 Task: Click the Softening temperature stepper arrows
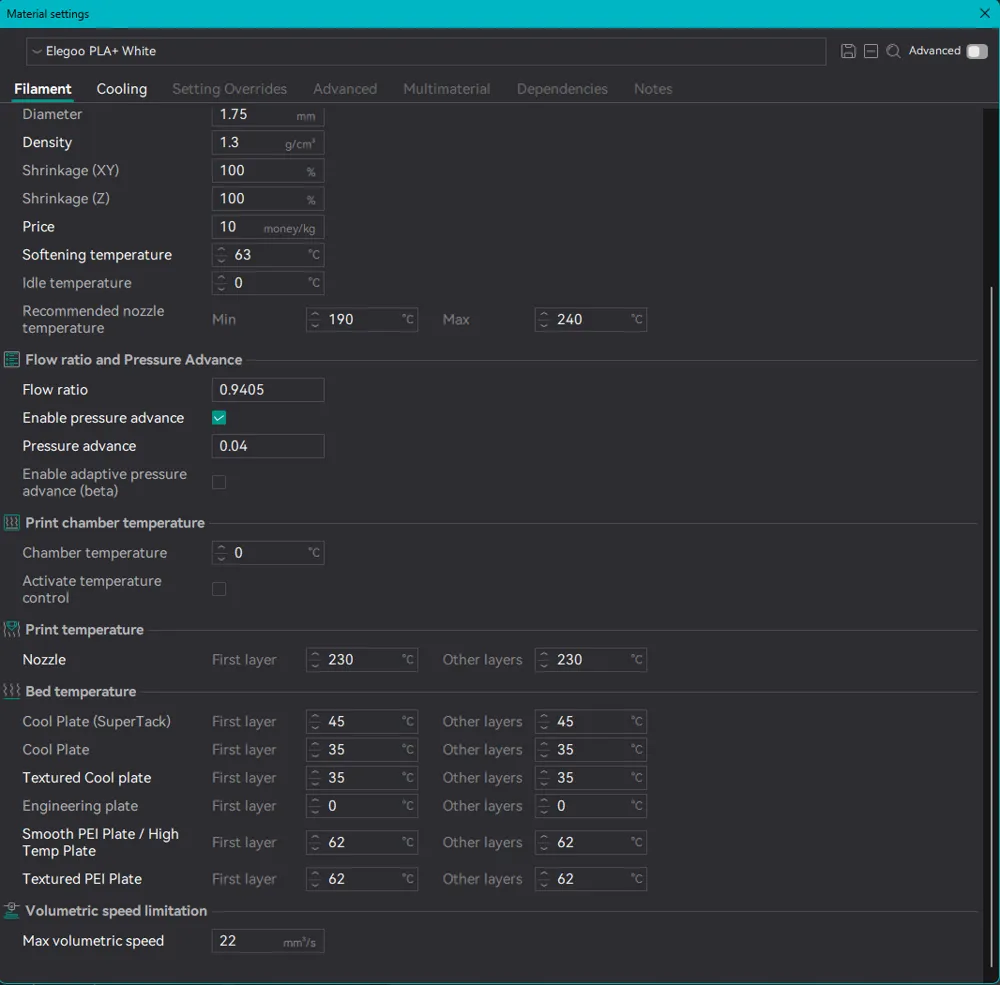pos(222,255)
